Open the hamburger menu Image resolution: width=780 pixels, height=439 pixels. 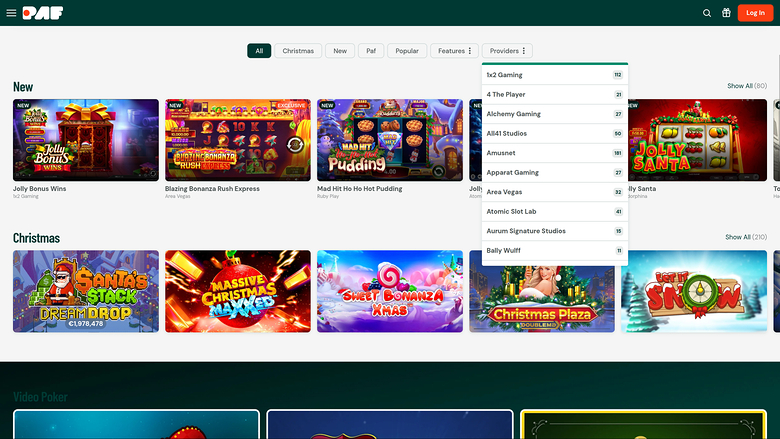[11, 13]
